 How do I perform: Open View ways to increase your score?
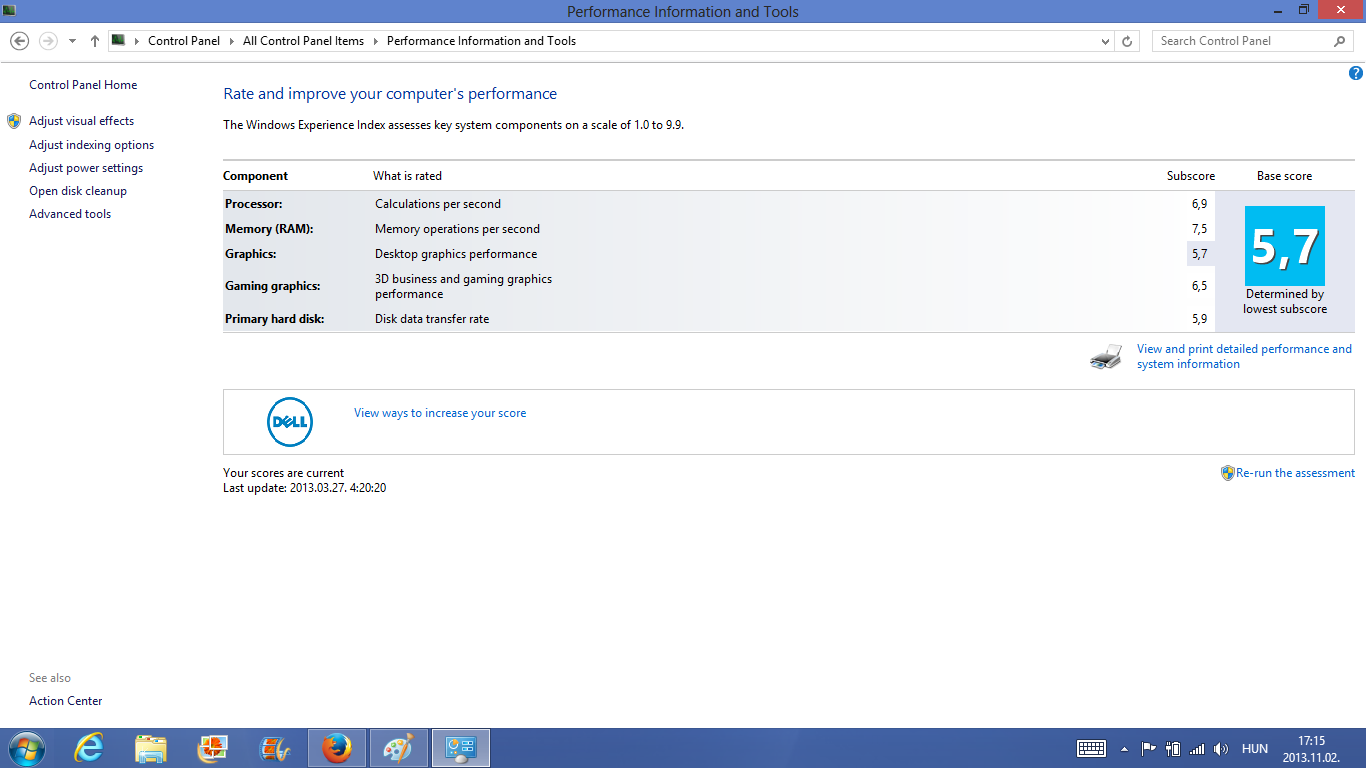[440, 413]
